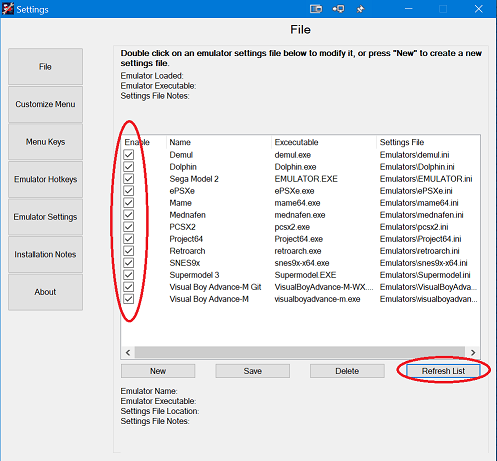
Task: Minimize the Settings window
Action: (408, 9)
